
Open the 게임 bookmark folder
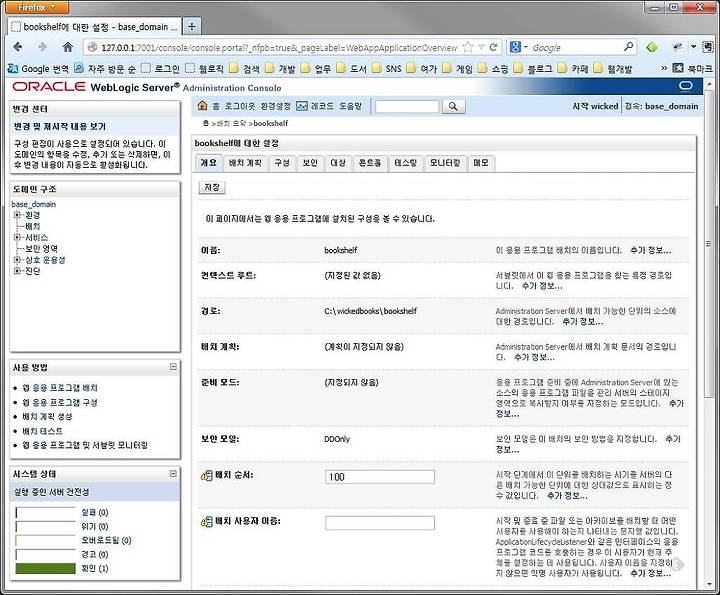click(458, 68)
